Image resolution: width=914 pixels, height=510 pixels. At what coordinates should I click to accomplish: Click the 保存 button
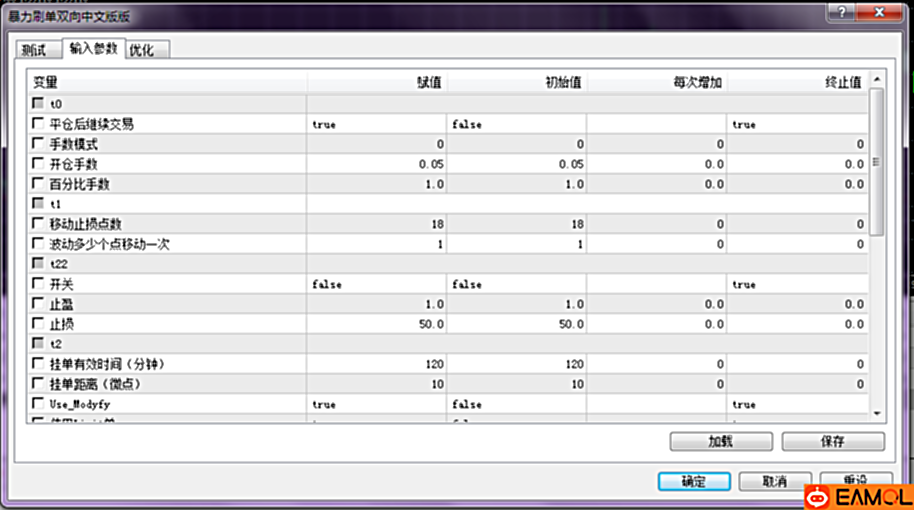click(832, 441)
